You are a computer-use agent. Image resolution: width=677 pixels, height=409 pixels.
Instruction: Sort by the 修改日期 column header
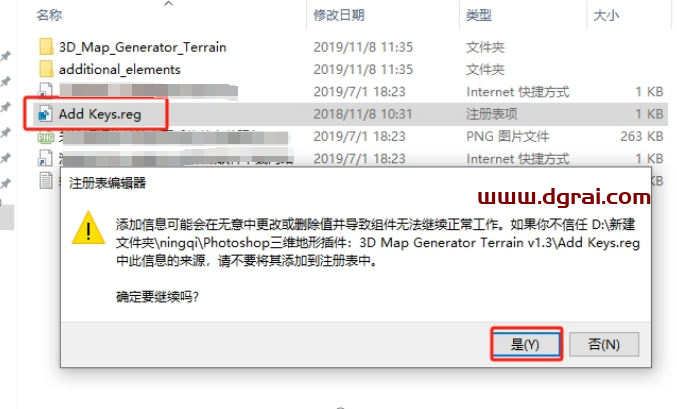coord(339,15)
